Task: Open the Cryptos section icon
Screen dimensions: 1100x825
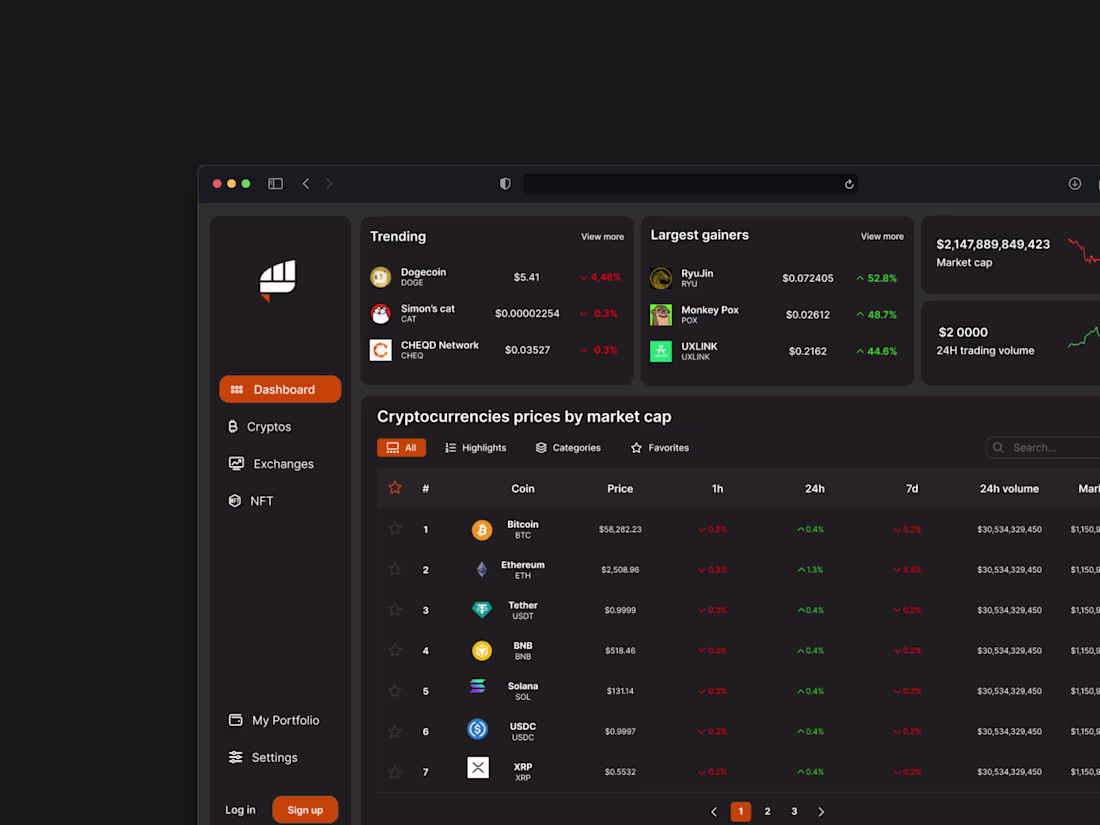Action: (x=234, y=426)
